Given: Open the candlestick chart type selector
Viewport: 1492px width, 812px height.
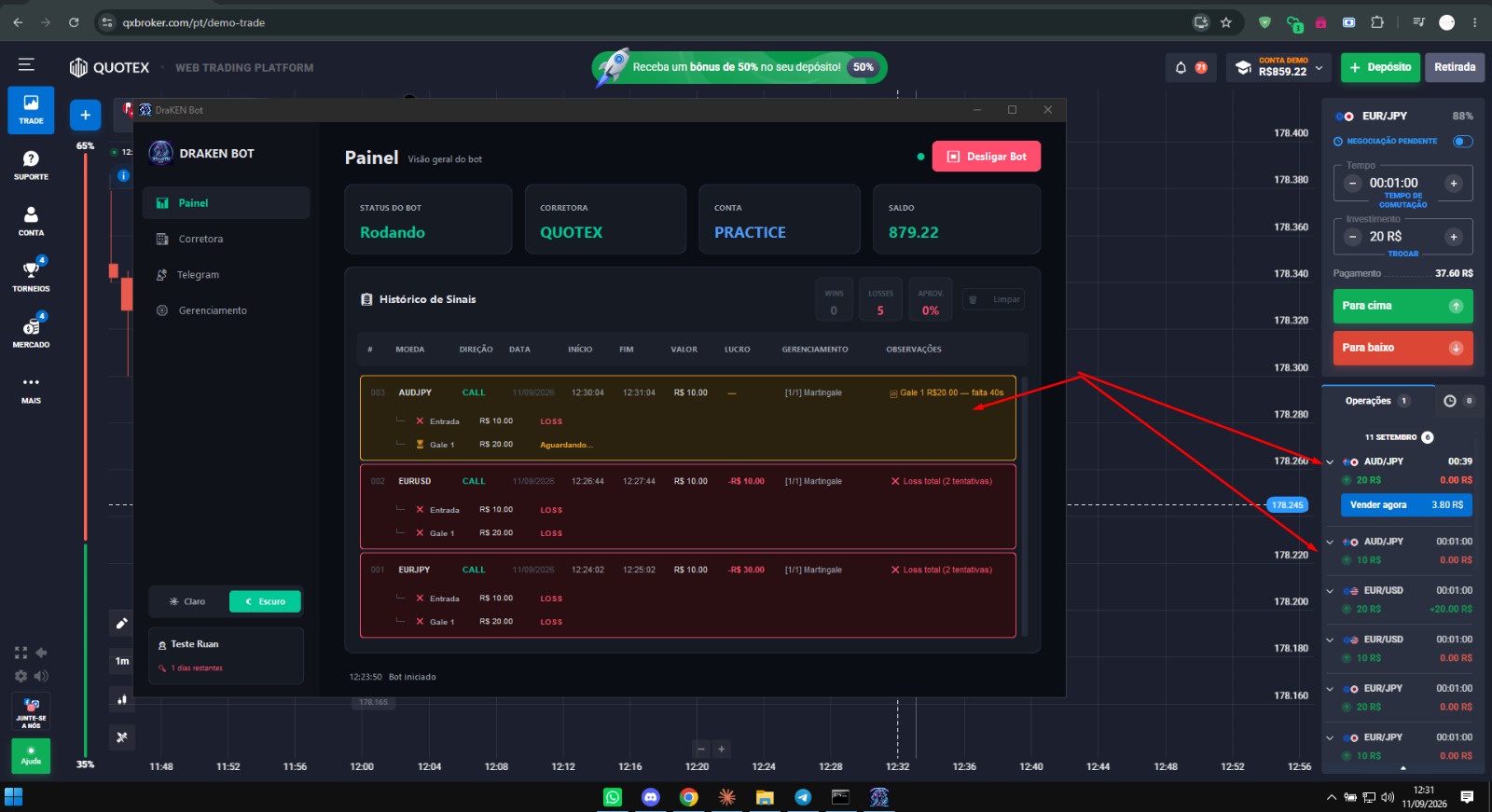Looking at the screenshot, I should coord(121,699).
